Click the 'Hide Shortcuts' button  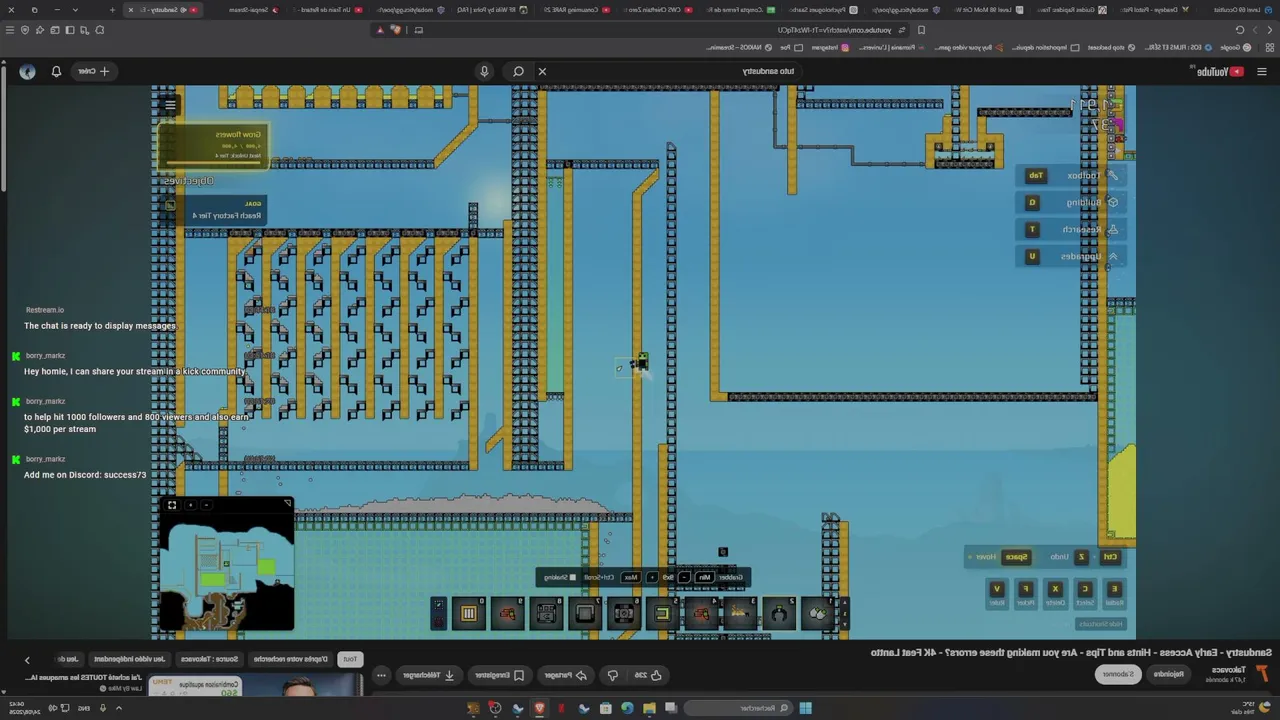(x=1099, y=624)
